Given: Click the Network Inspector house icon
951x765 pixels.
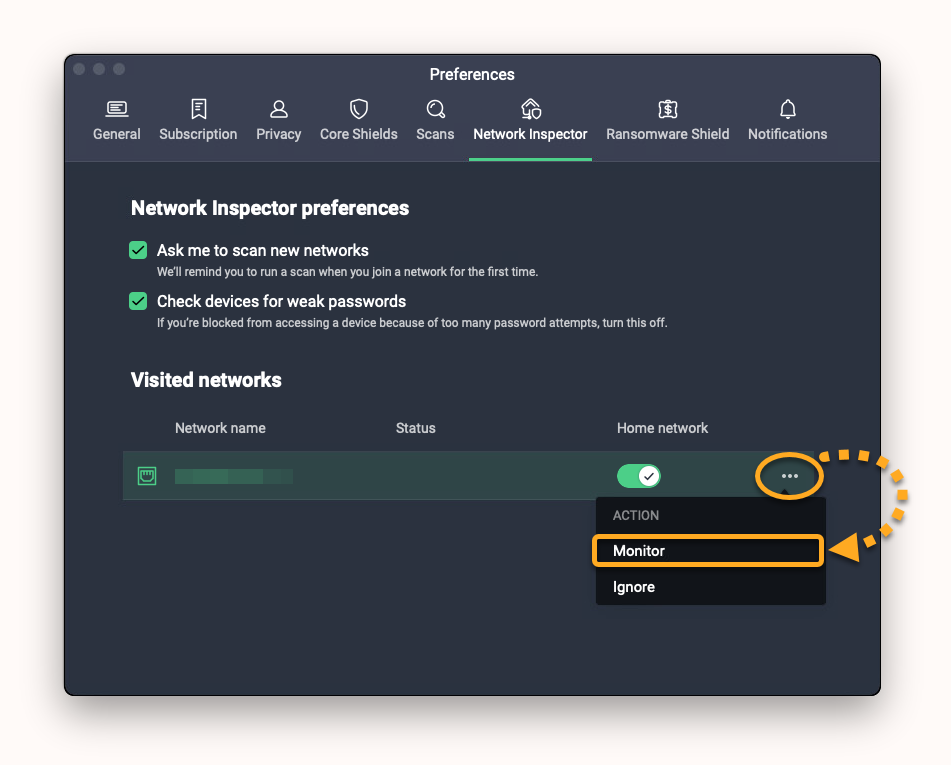Looking at the screenshot, I should click(x=530, y=108).
